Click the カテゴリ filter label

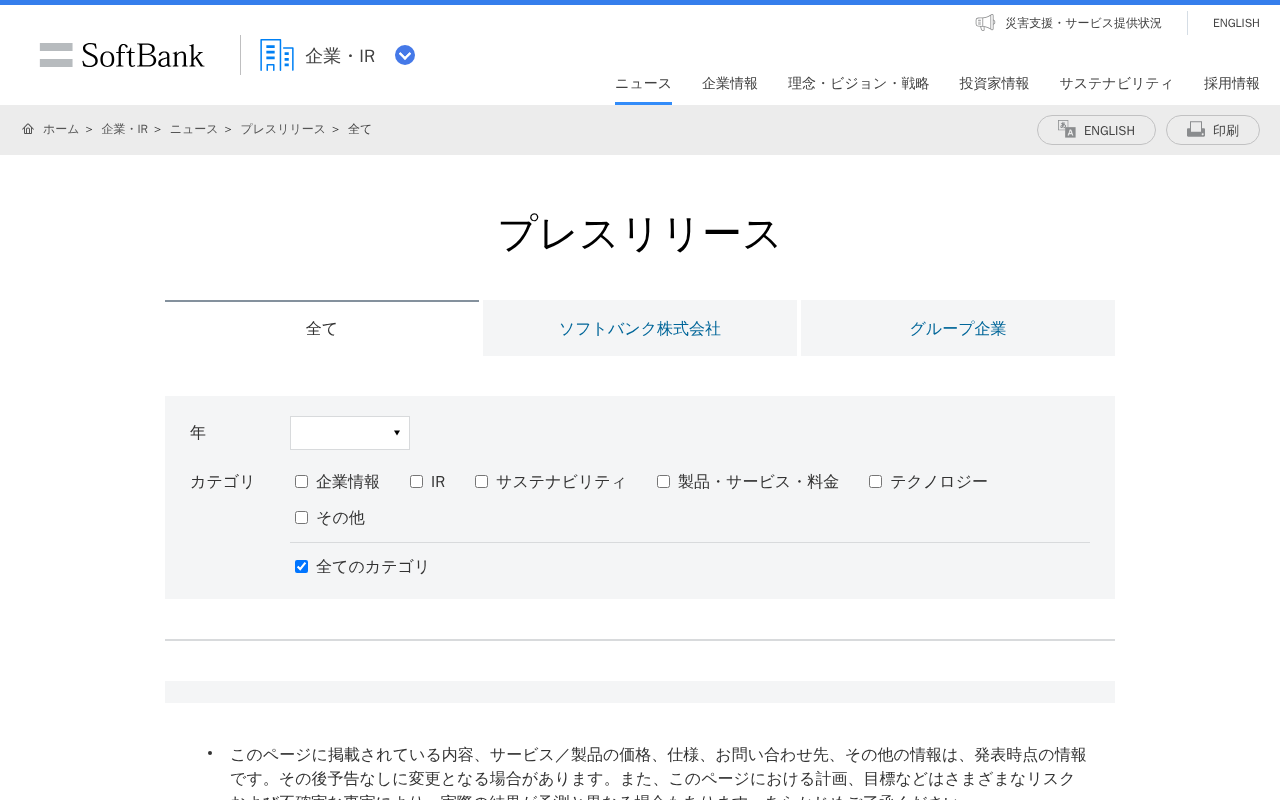tap(222, 482)
